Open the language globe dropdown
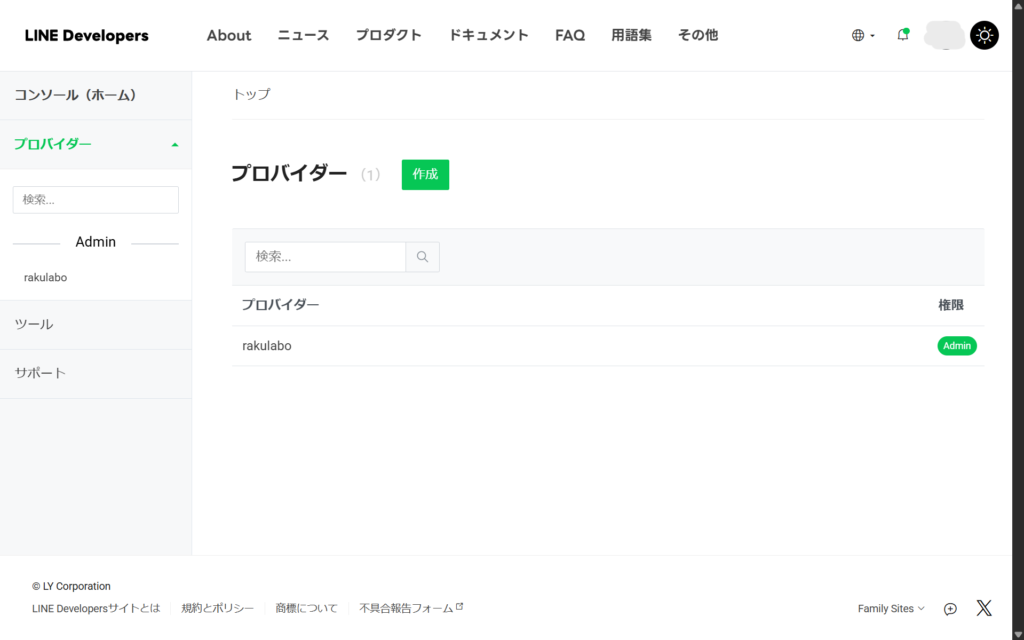The width and height of the screenshot is (1024, 640). coord(862,35)
